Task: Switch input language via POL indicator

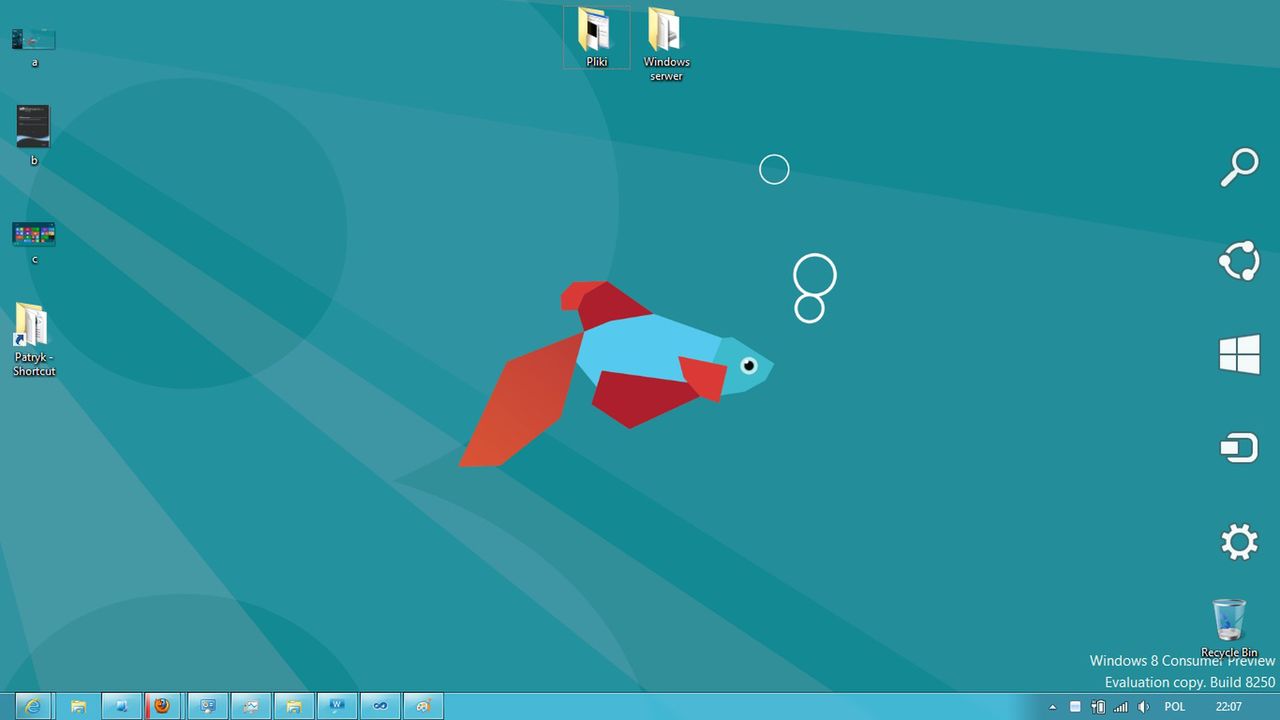Action: (1175, 707)
